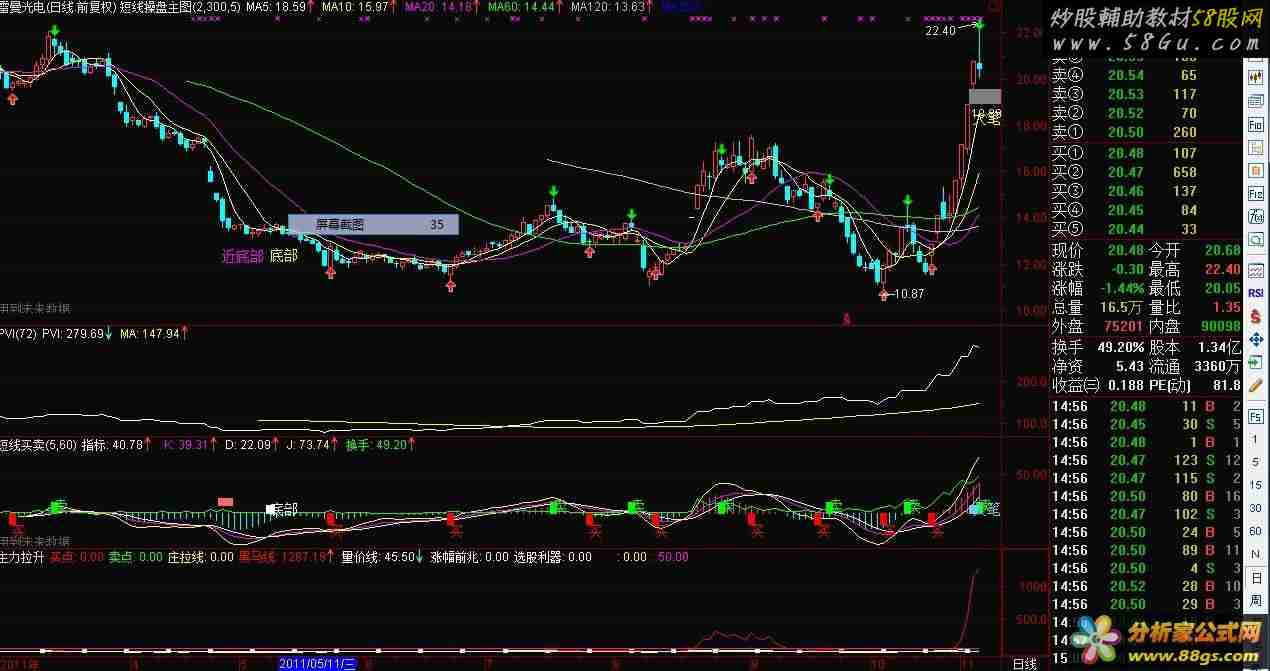Click the 买② 20.47 bid row
1270x671 pixels.
tap(1143, 172)
